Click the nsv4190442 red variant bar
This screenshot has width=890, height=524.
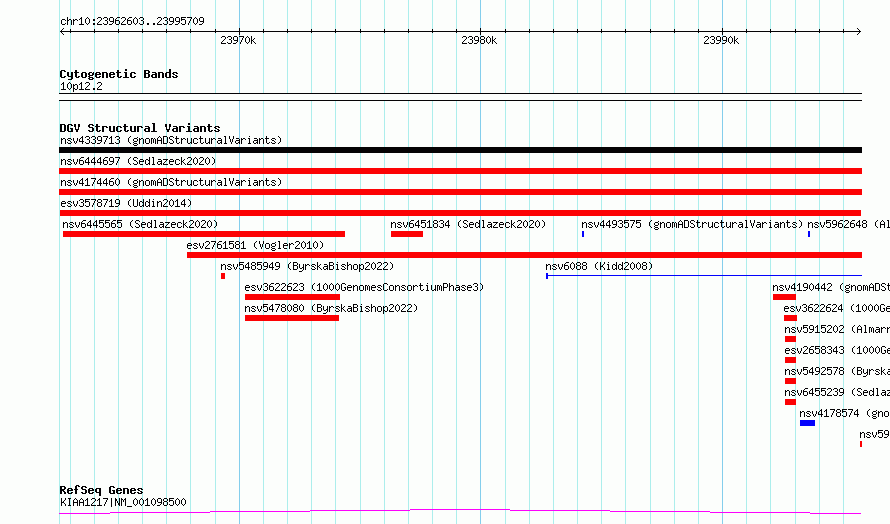click(784, 297)
